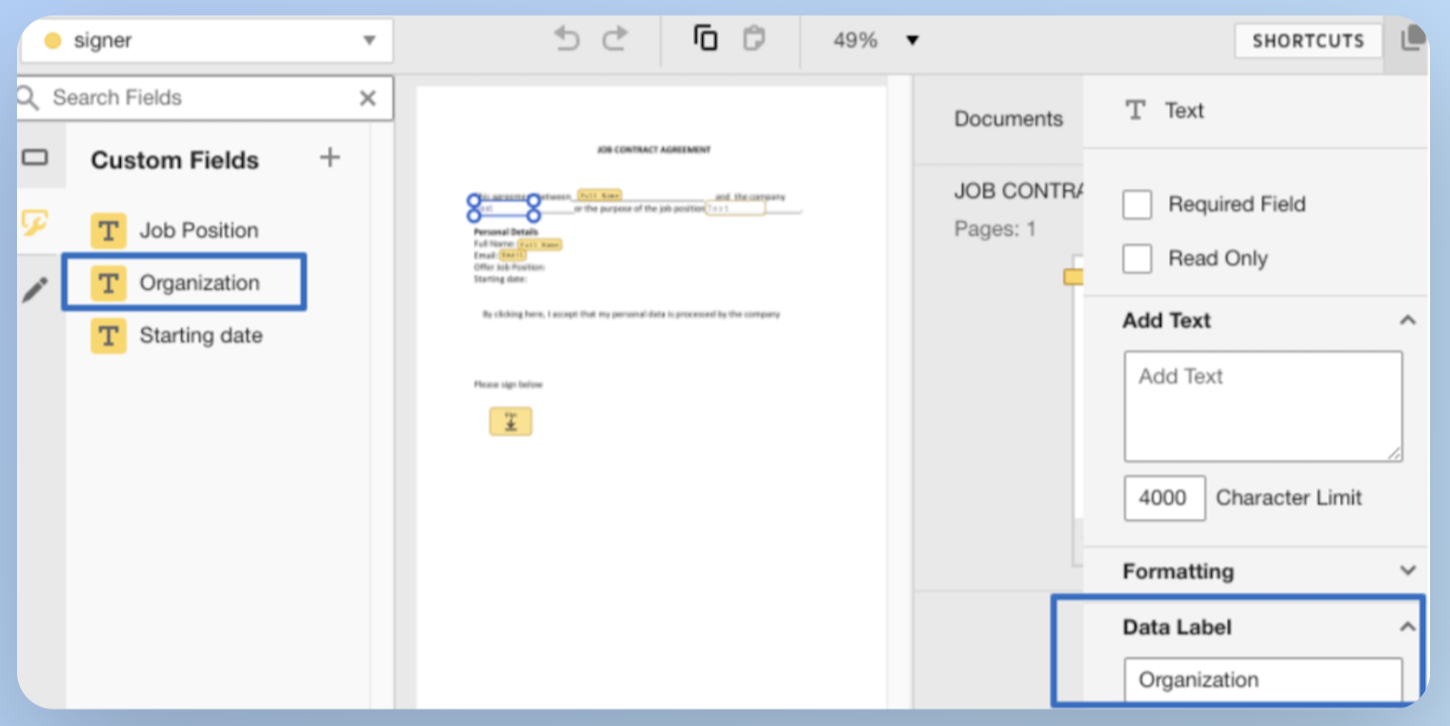Select the Full Name field under Personal Details
This screenshot has width=1450, height=726.
click(x=539, y=244)
